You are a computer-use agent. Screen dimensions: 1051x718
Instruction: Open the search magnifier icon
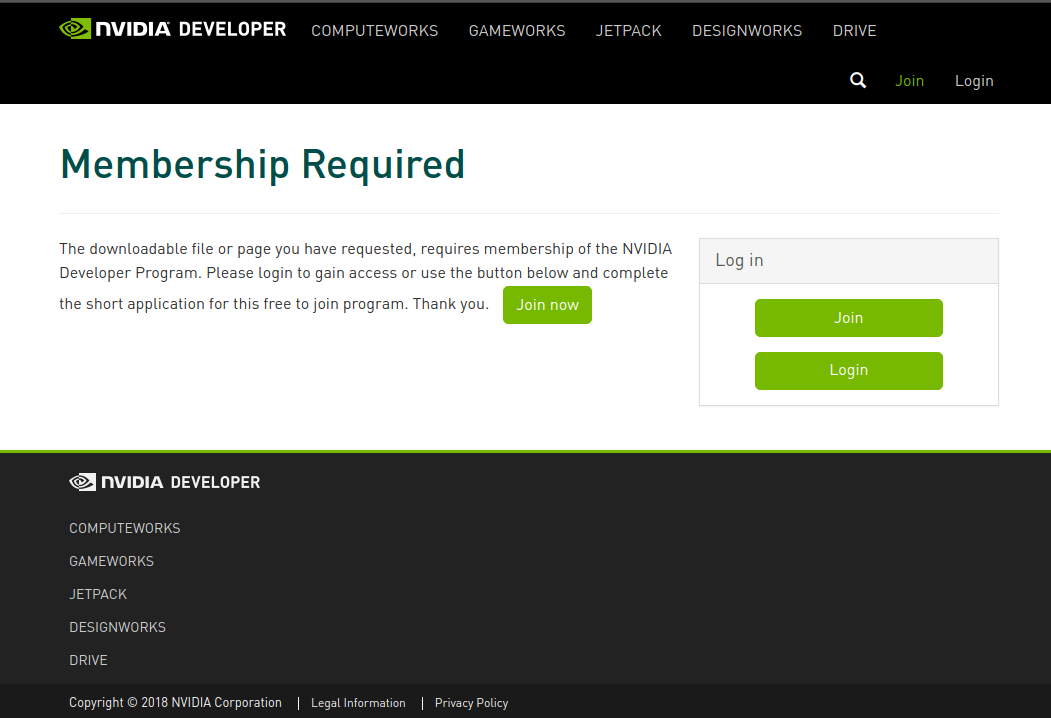click(x=858, y=81)
